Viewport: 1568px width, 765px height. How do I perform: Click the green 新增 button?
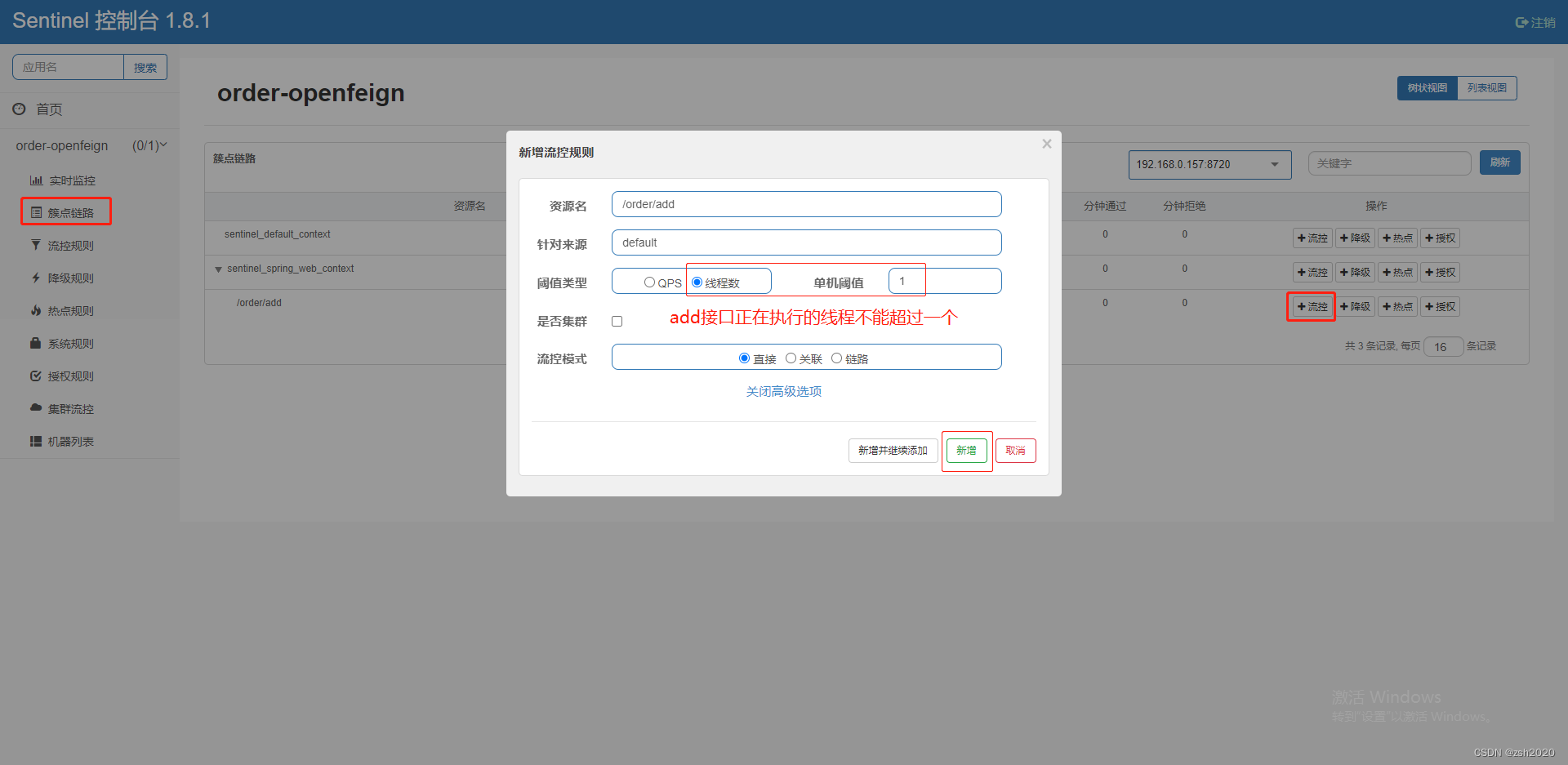point(966,451)
